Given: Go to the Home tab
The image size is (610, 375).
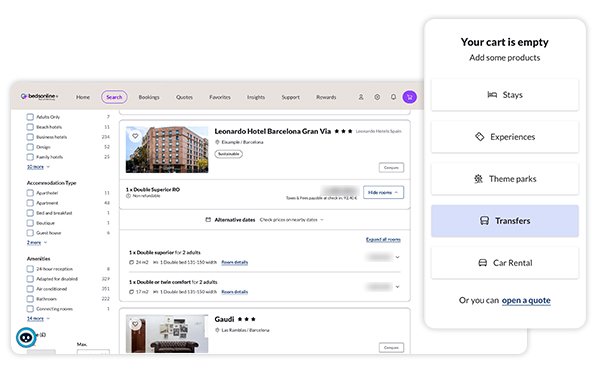Looking at the screenshot, I should 83,97.
